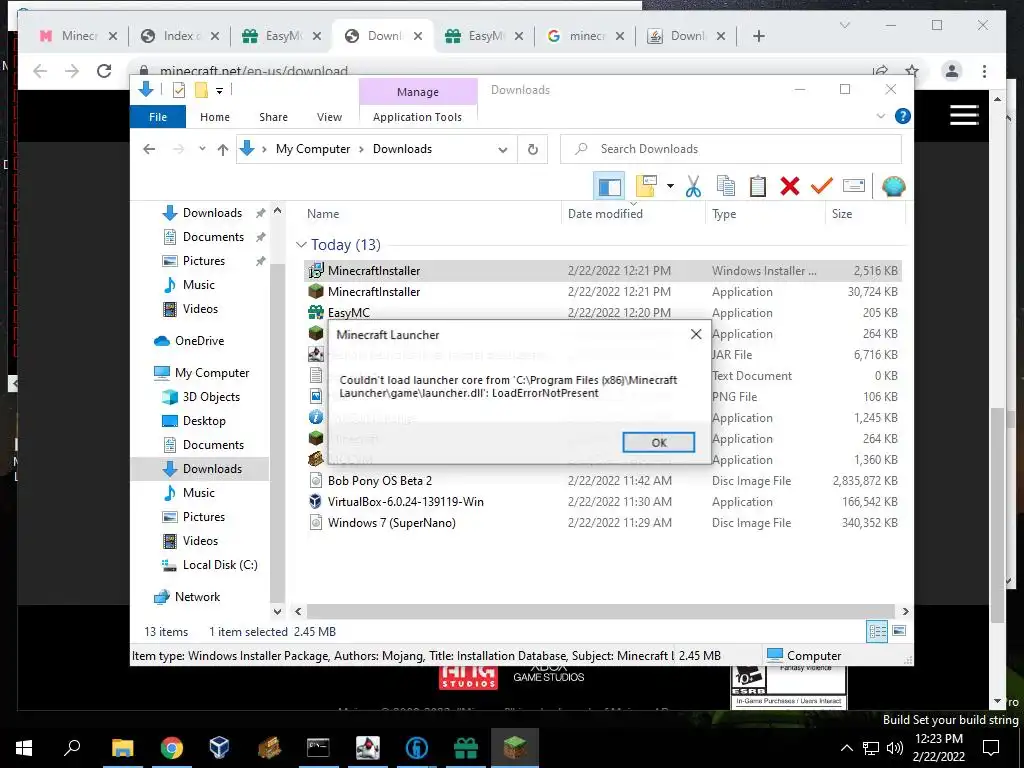Image resolution: width=1024 pixels, height=768 pixels.
Task: Click OK in the Minecraft Launcher dialog
Action: click(658, 442)
